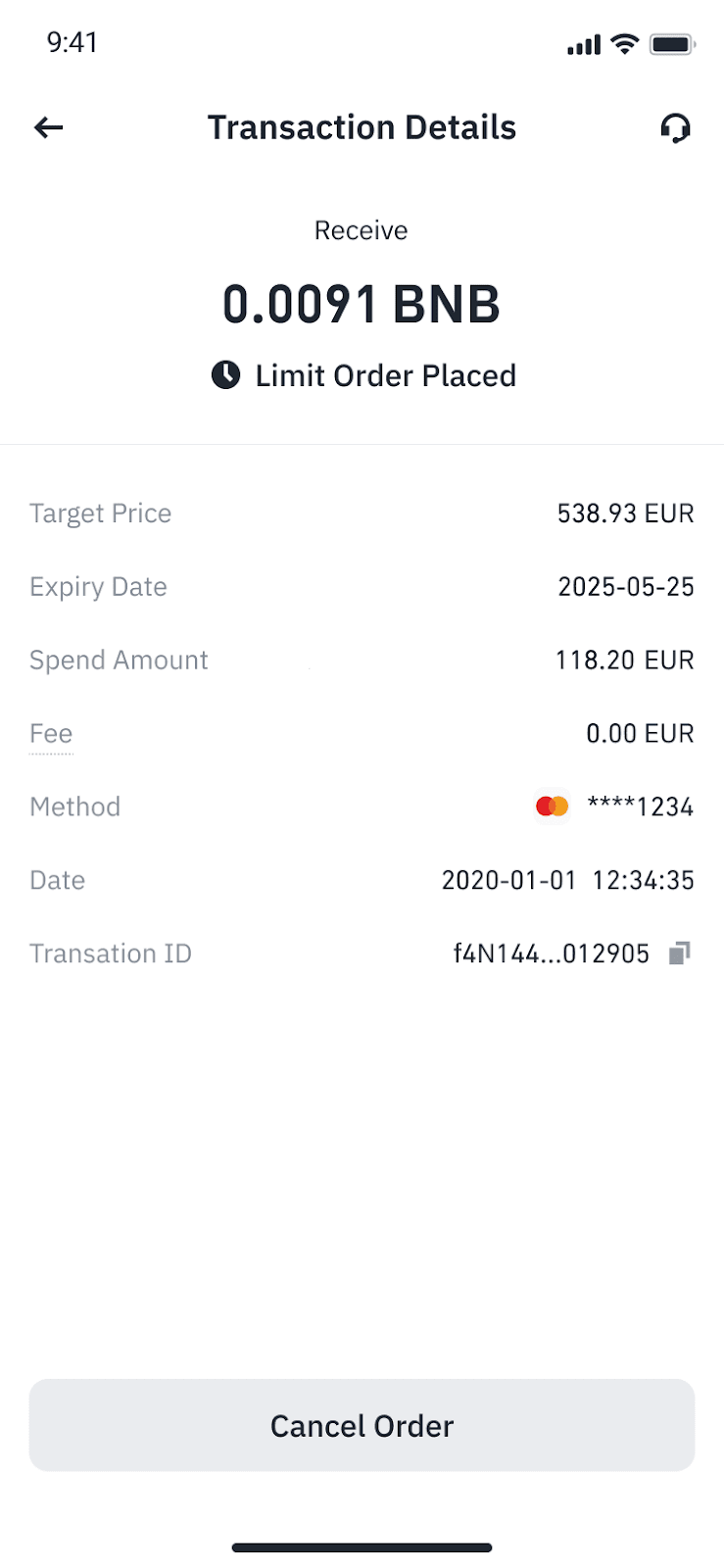Tap the home indicator bar

pos(362,1547)
